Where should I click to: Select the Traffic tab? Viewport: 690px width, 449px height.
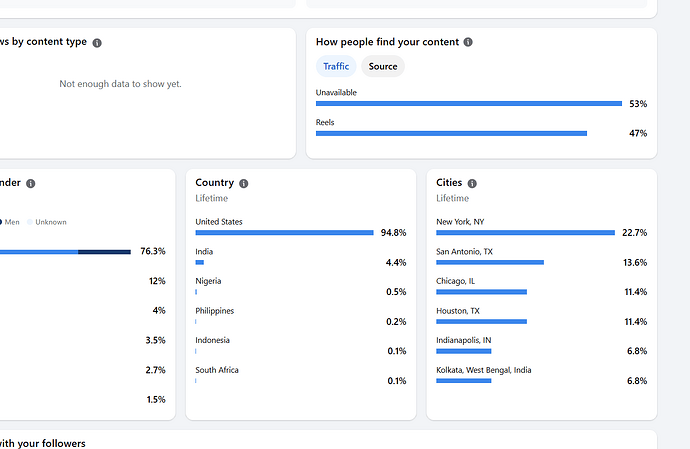tap(336, 66)
